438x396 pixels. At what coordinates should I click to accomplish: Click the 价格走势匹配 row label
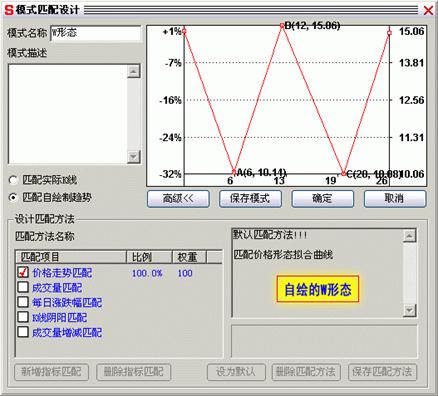coord(62,273)
